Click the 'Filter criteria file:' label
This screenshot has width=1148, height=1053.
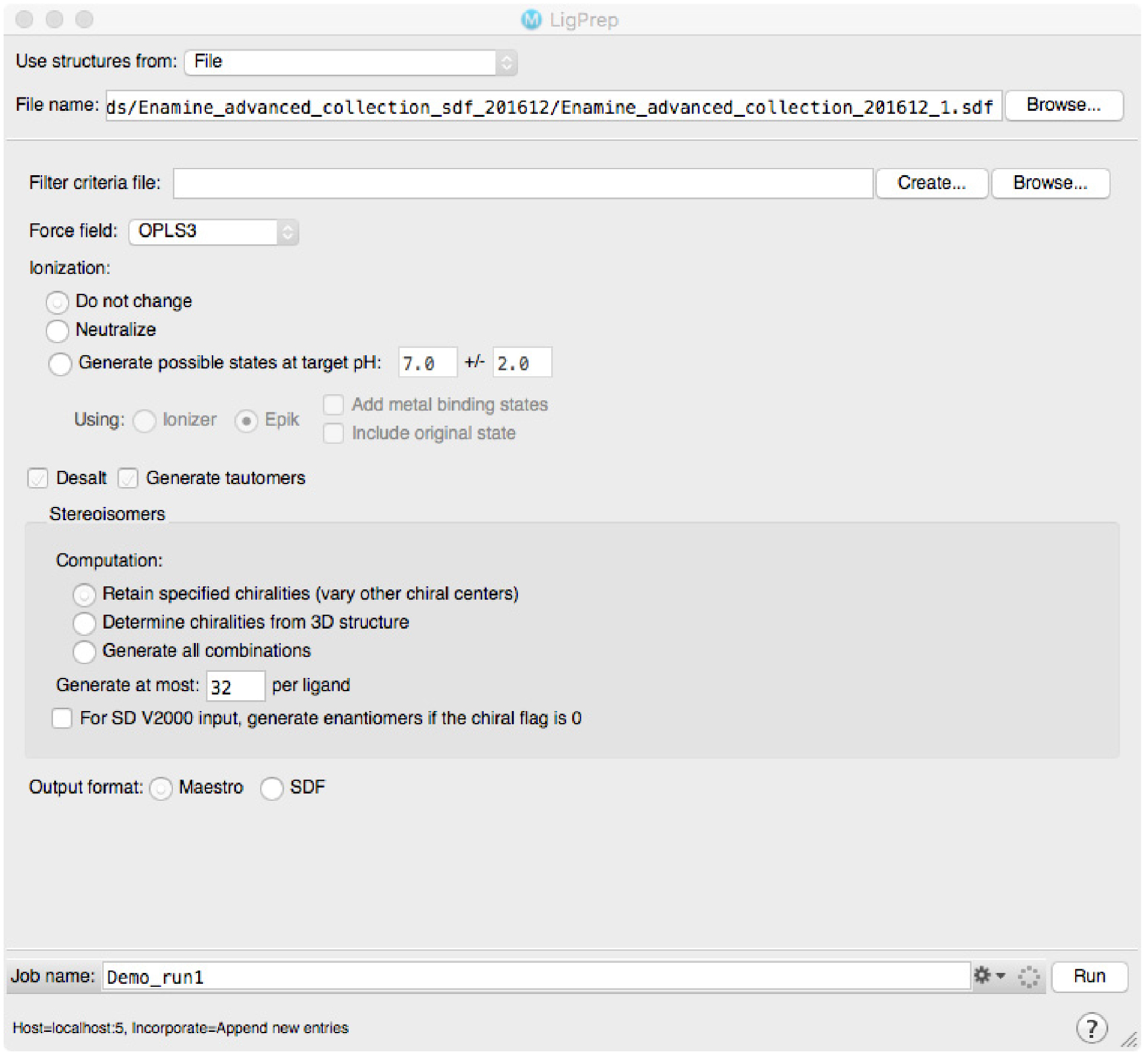point(95,182)
